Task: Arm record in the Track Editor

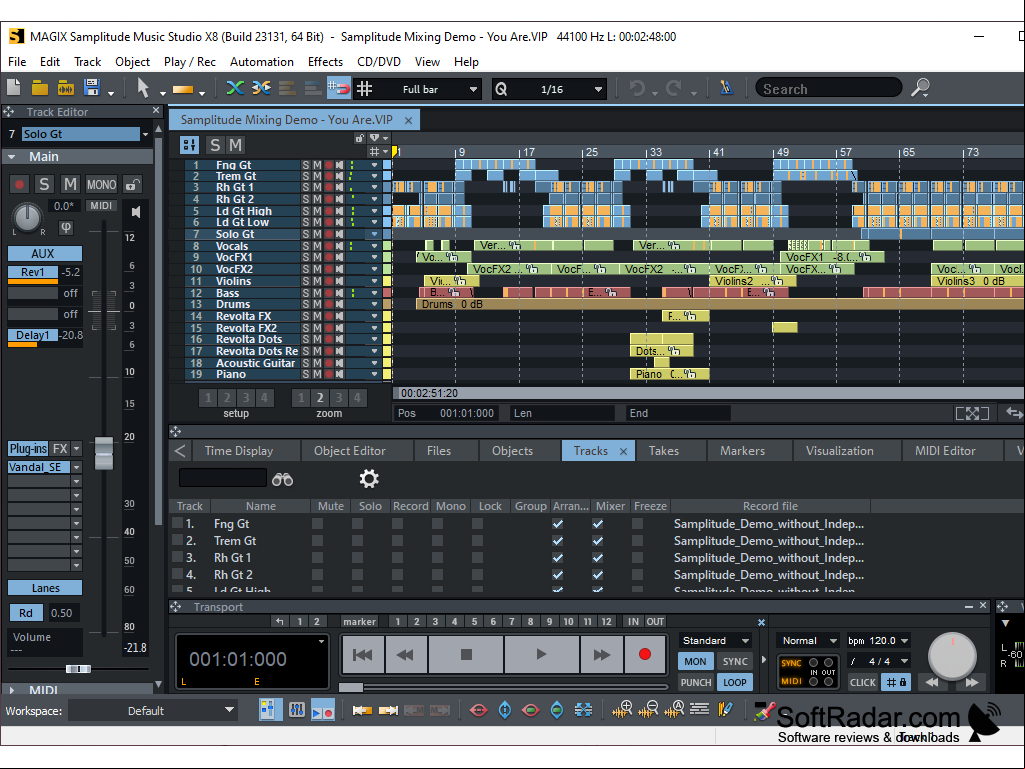Action: click(x=19, y=184)
